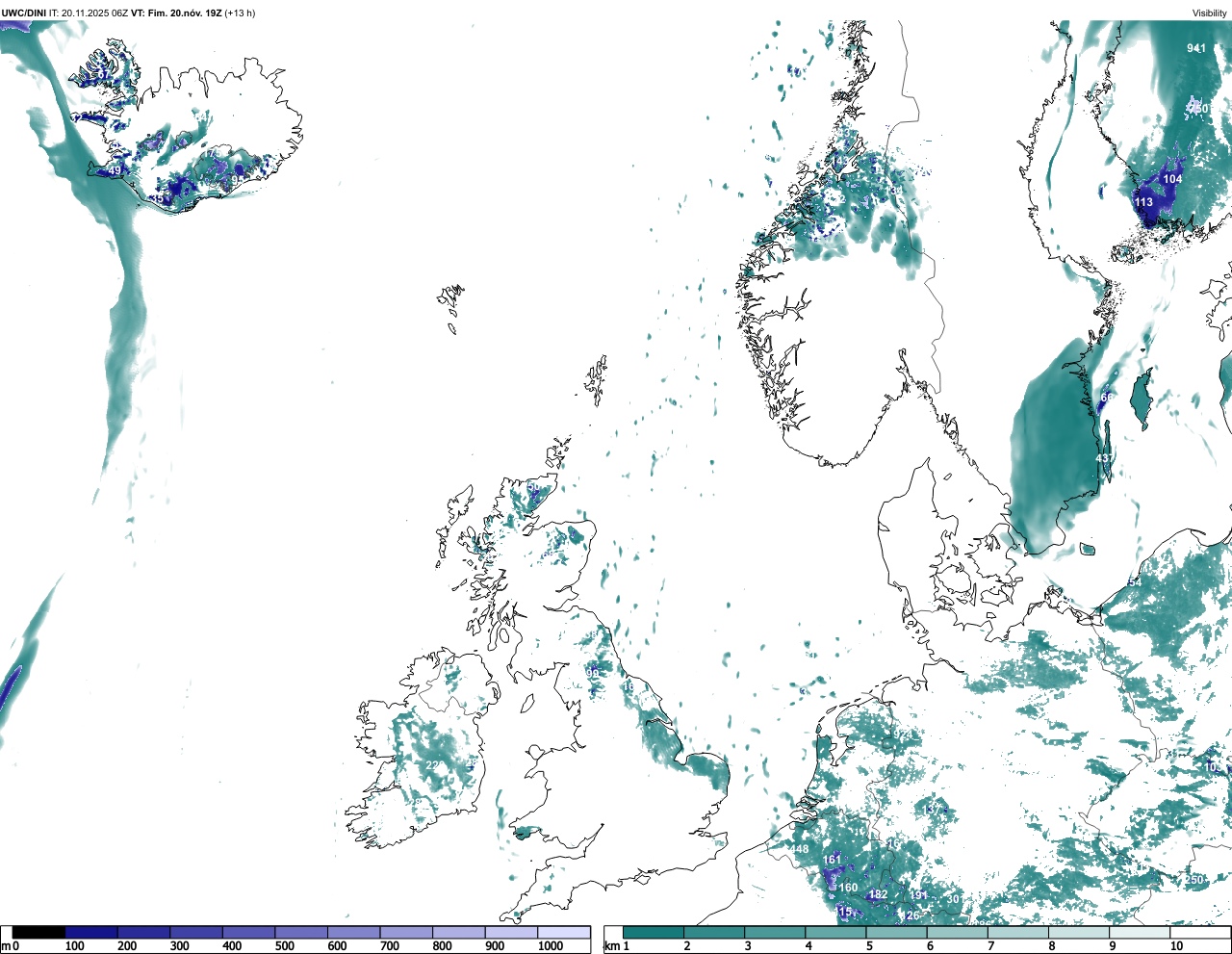Click the 437 visibility value on the map
This screenshot has width=1232, height=954.
[1105, 458]
